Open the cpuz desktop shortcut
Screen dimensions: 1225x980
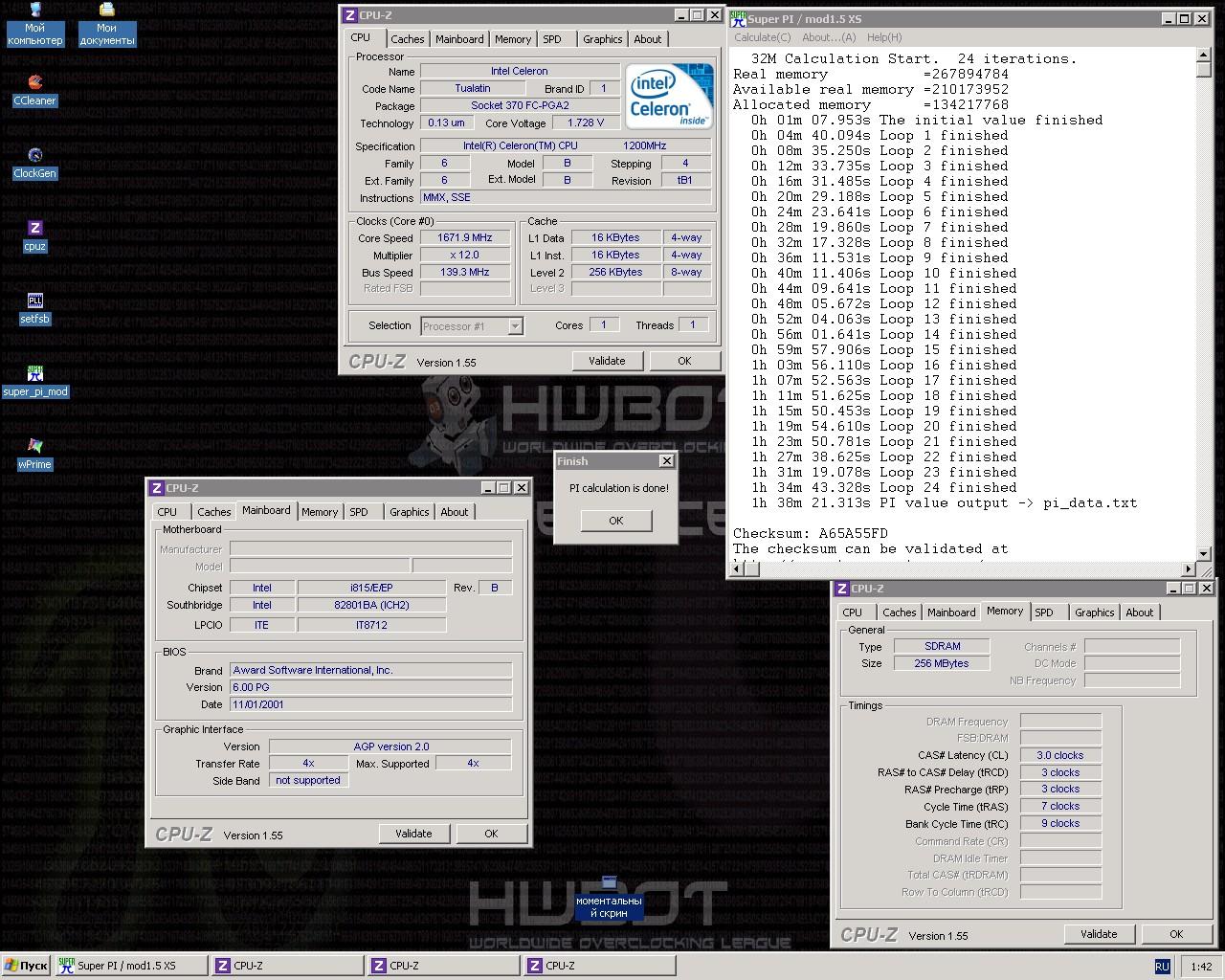coord(35,235)
